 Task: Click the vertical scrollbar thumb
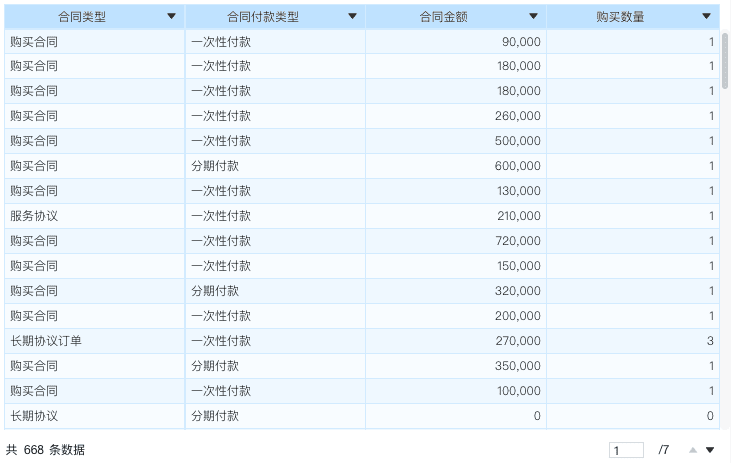[725, 61]
